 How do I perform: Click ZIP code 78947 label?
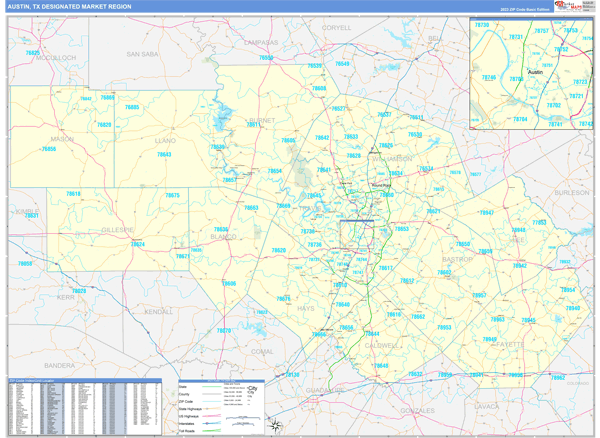487,213
